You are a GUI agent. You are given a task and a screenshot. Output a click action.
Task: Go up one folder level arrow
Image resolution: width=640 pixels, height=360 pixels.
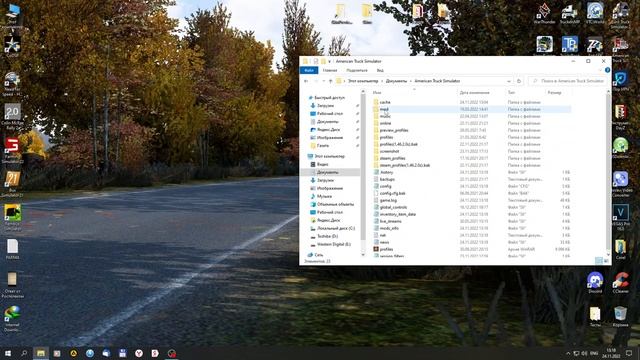coord(330,81)
